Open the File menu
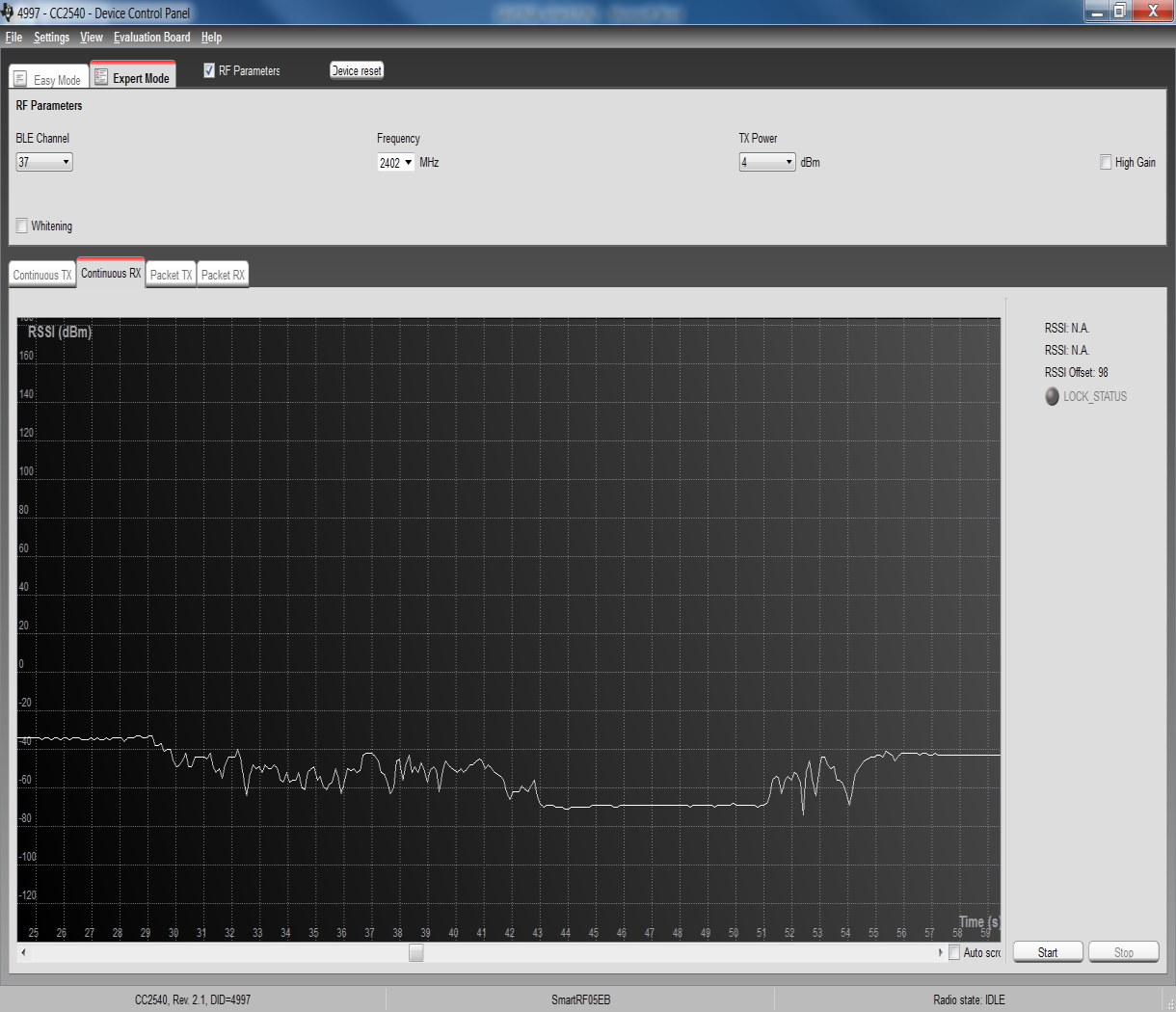Image resolution: width=1176 pixels, height=1012 pixels. [x=13, y=38]
